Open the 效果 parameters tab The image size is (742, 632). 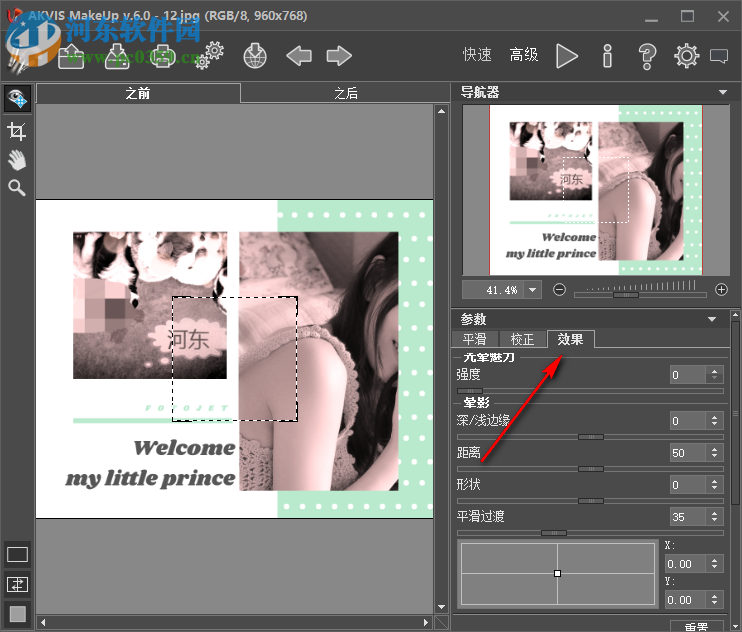(570, 339)
